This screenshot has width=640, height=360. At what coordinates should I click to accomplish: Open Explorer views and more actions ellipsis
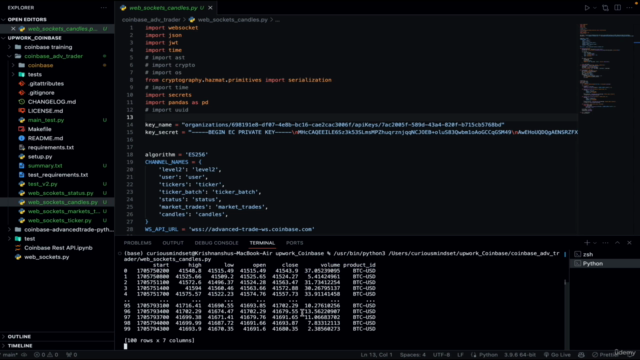coord(104,8)
